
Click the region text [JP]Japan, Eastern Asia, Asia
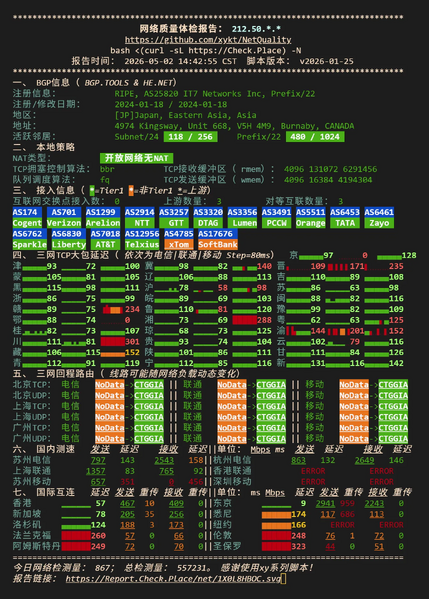point(185,115)
